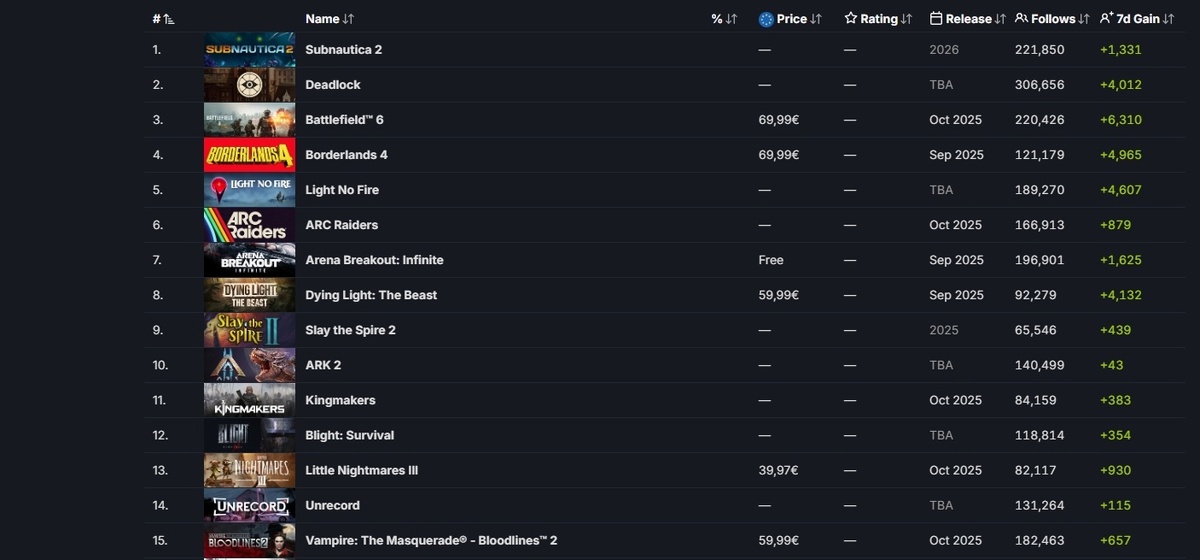1200x560 pixels.
Task: Open the Light No Fire title link
Action: [x=342, y=190]
